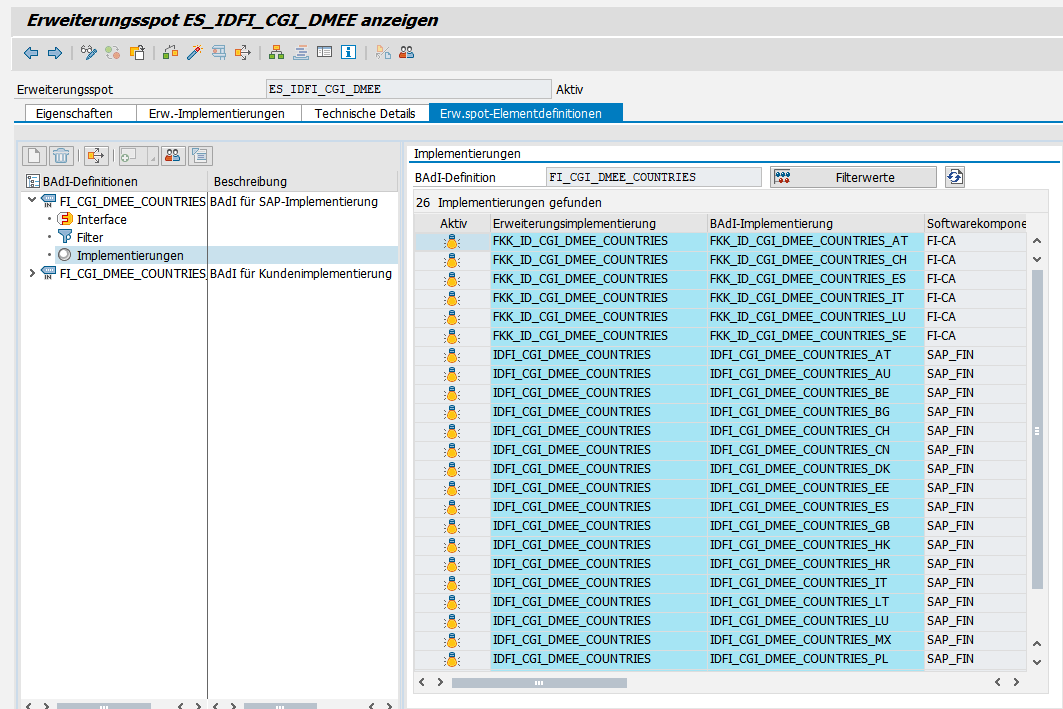The width and height of the screenshot is (1063, 709).
Task: Click the create new page icon in left panel
Action: [x=35, y=155]
